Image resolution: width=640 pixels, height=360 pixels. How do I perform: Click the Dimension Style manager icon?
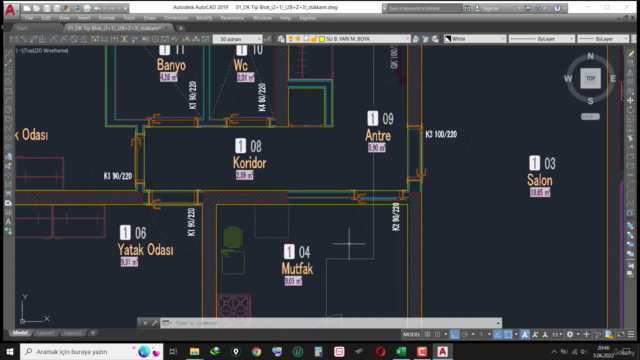(x=267, y=39)
